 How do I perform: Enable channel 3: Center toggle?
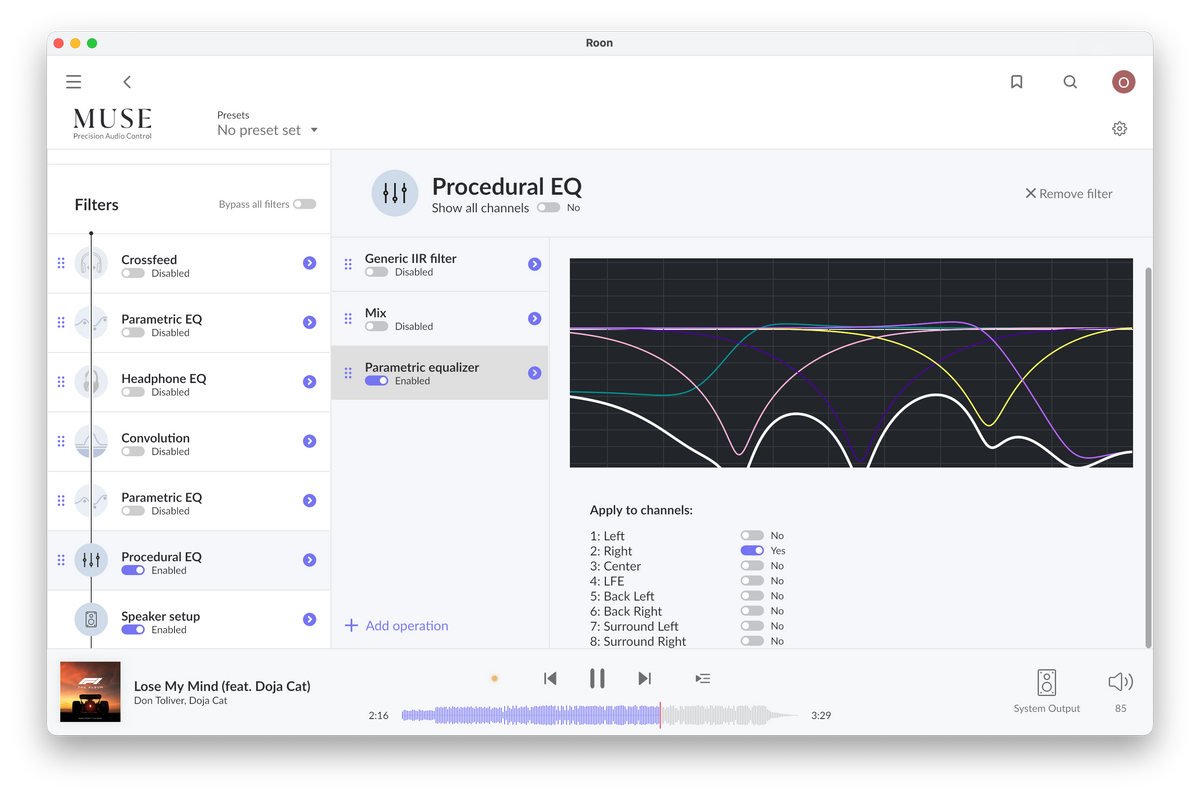[752, 566]
